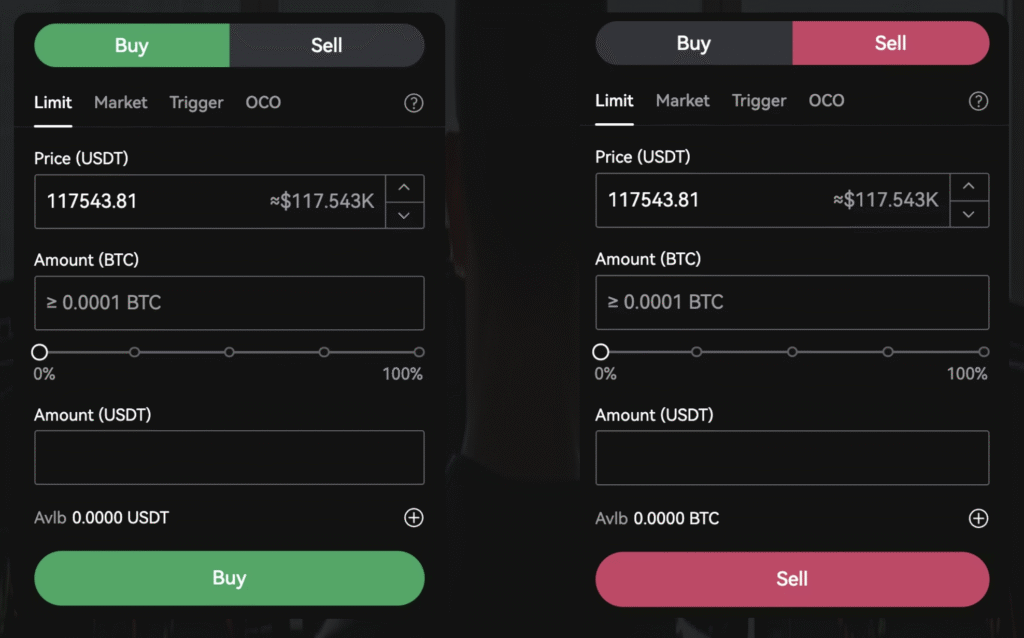1024x638 pixels.
Task: Select OCO tab in the buy panel
Action: click(x=263, y=102)
